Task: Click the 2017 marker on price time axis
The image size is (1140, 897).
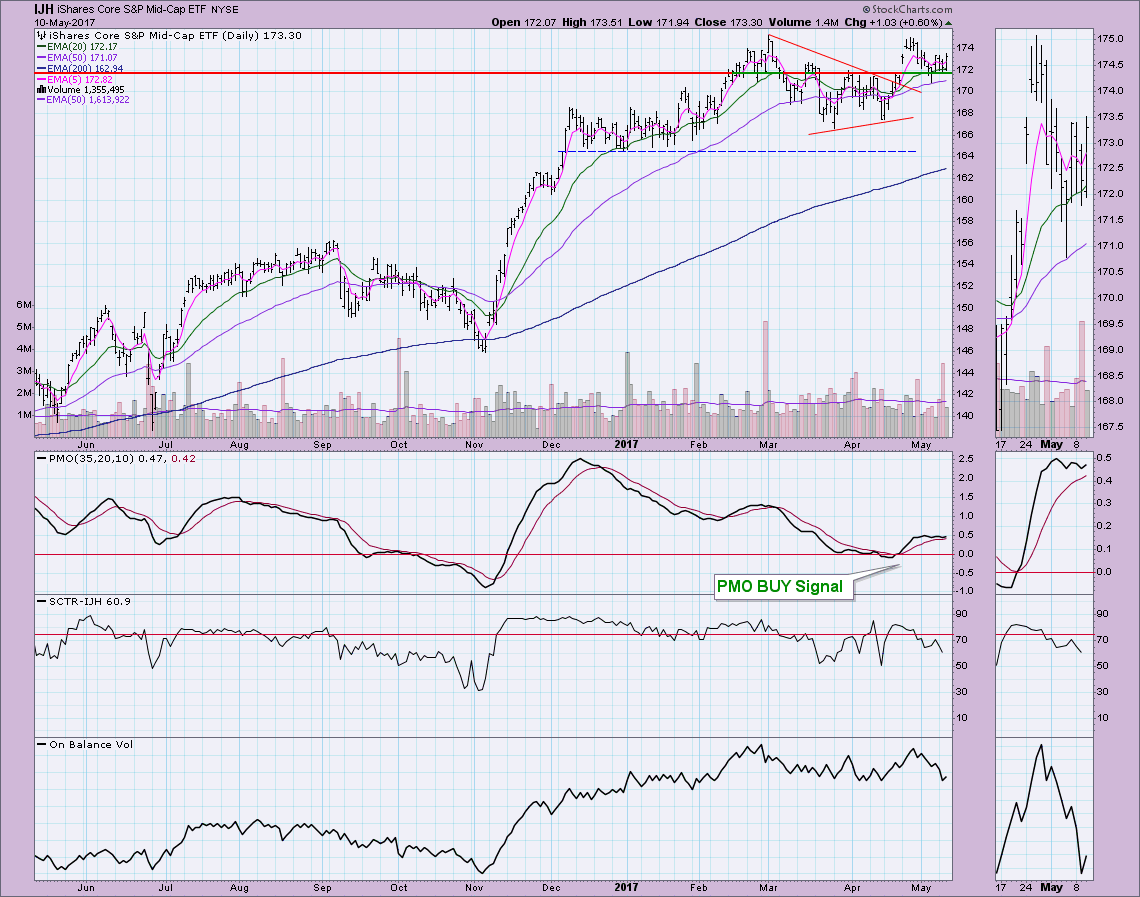Action: (627, 443)
